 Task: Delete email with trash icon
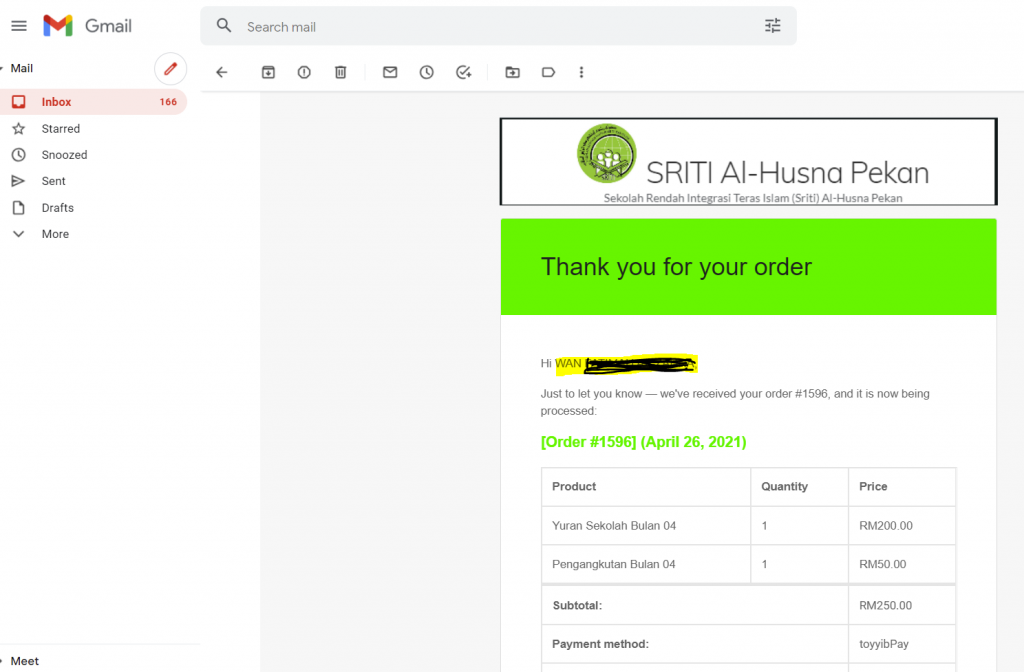point(341,72)
